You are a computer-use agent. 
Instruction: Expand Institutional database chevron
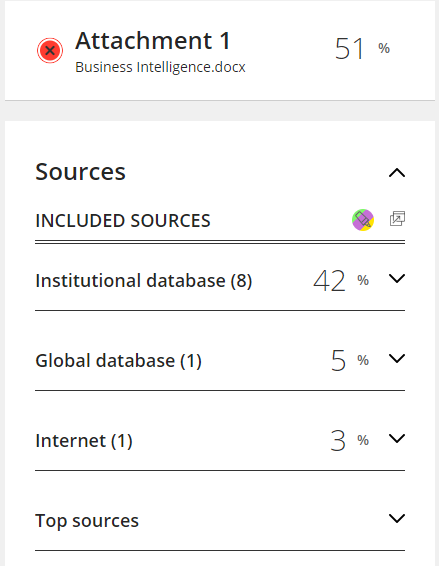click(x=397, y=278)
